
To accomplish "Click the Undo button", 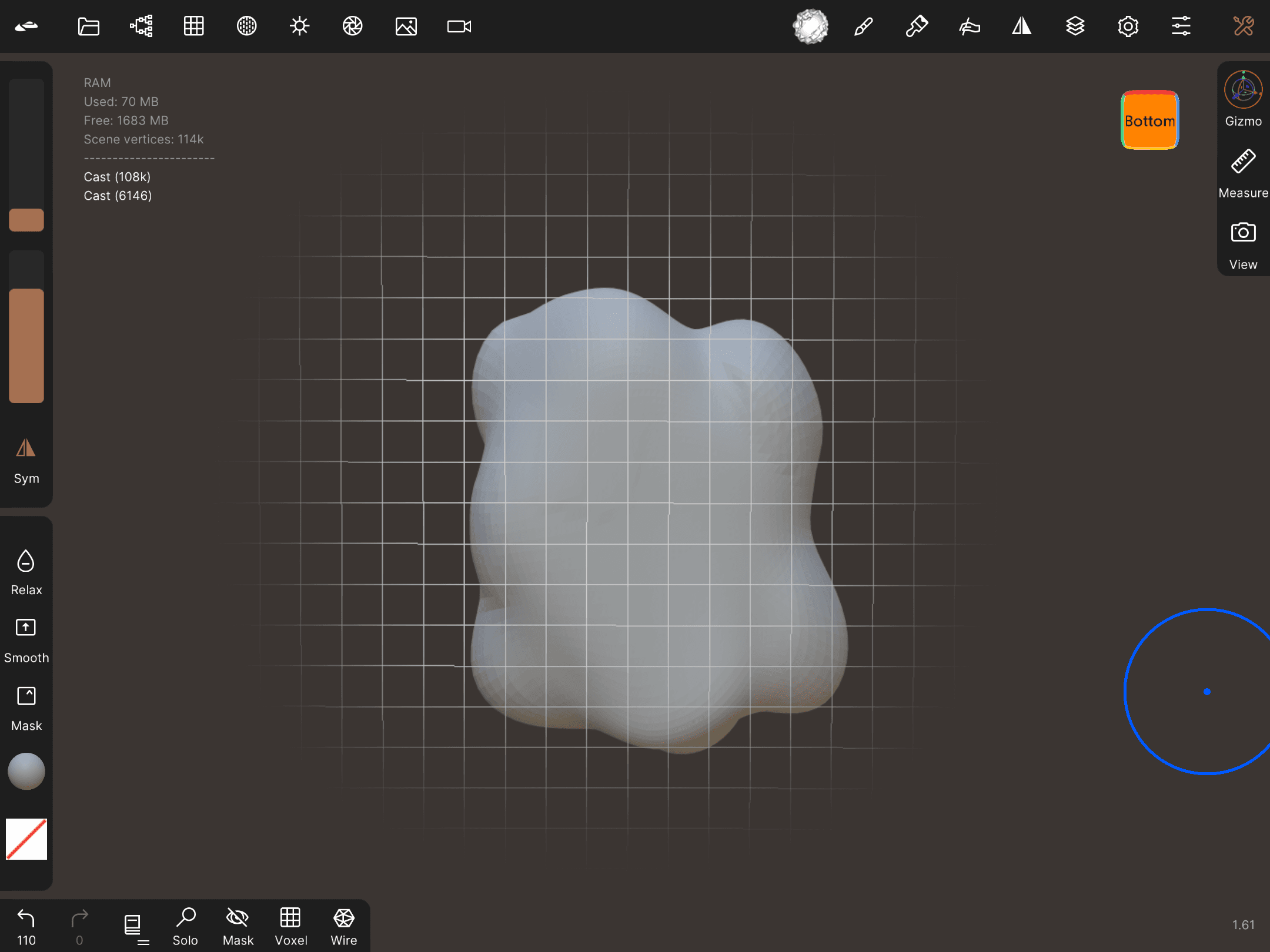I will tap(26, 927).
